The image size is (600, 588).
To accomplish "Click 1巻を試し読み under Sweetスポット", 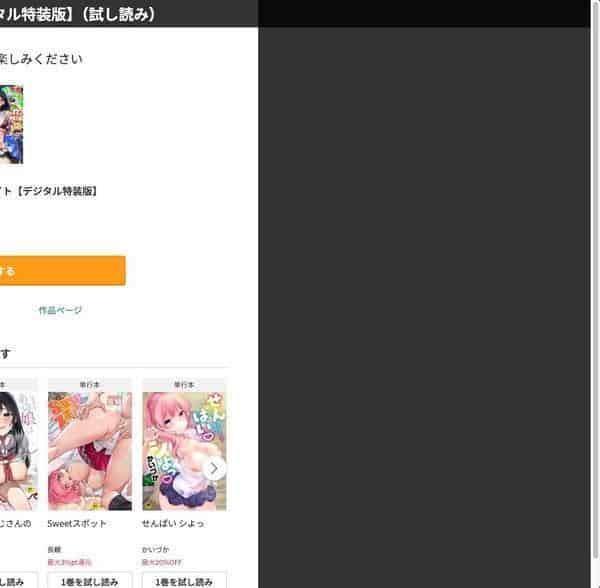I will (x=90, y=581).
